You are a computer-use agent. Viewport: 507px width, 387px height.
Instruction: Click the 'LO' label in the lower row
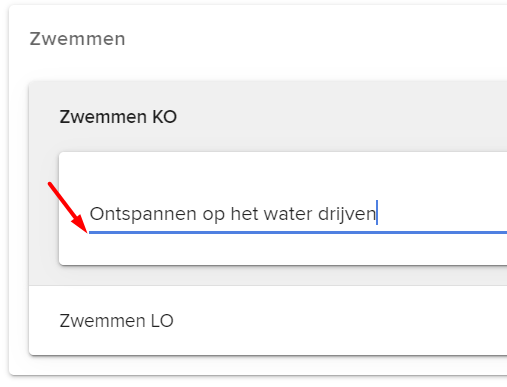162,321
